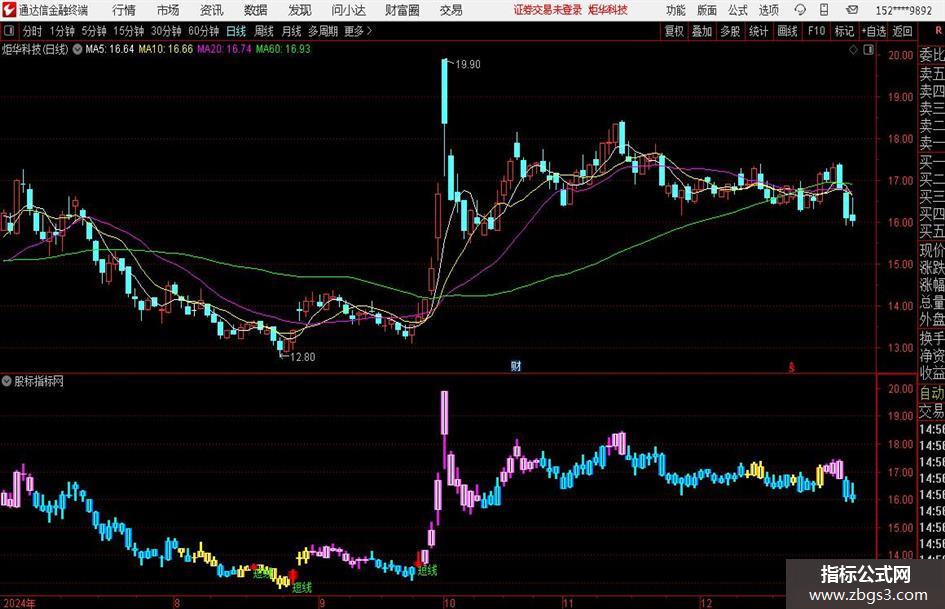Click the 股标指标网 indicator name
Image resolution: width=945 pixels, height=609 pixels.
[x=39, y=381]
